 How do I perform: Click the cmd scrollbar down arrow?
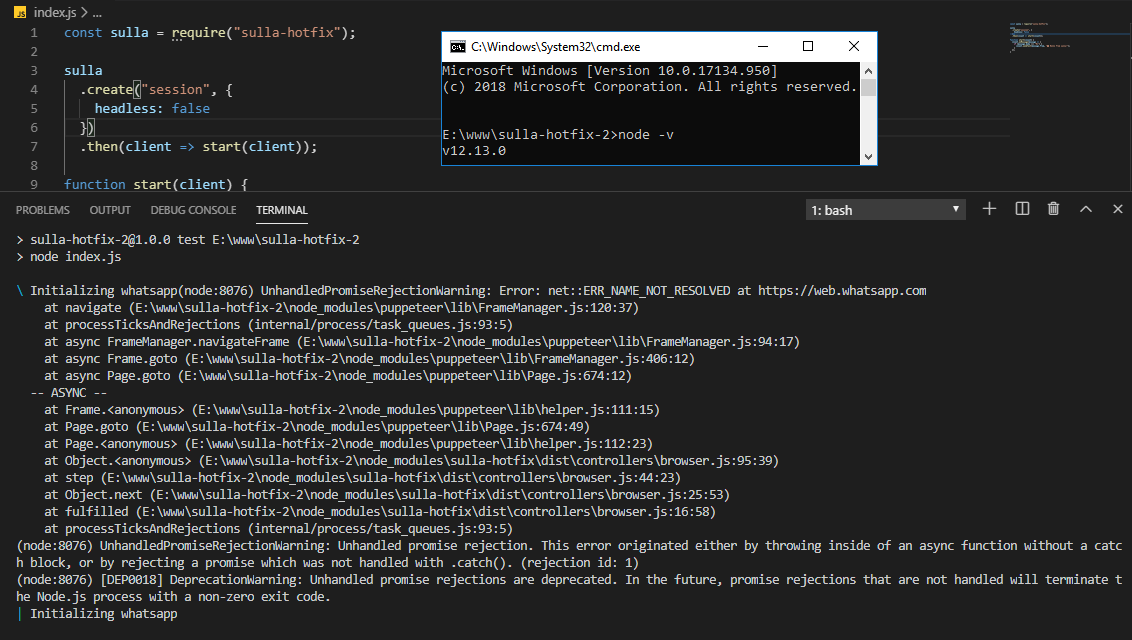pos(868,157)
